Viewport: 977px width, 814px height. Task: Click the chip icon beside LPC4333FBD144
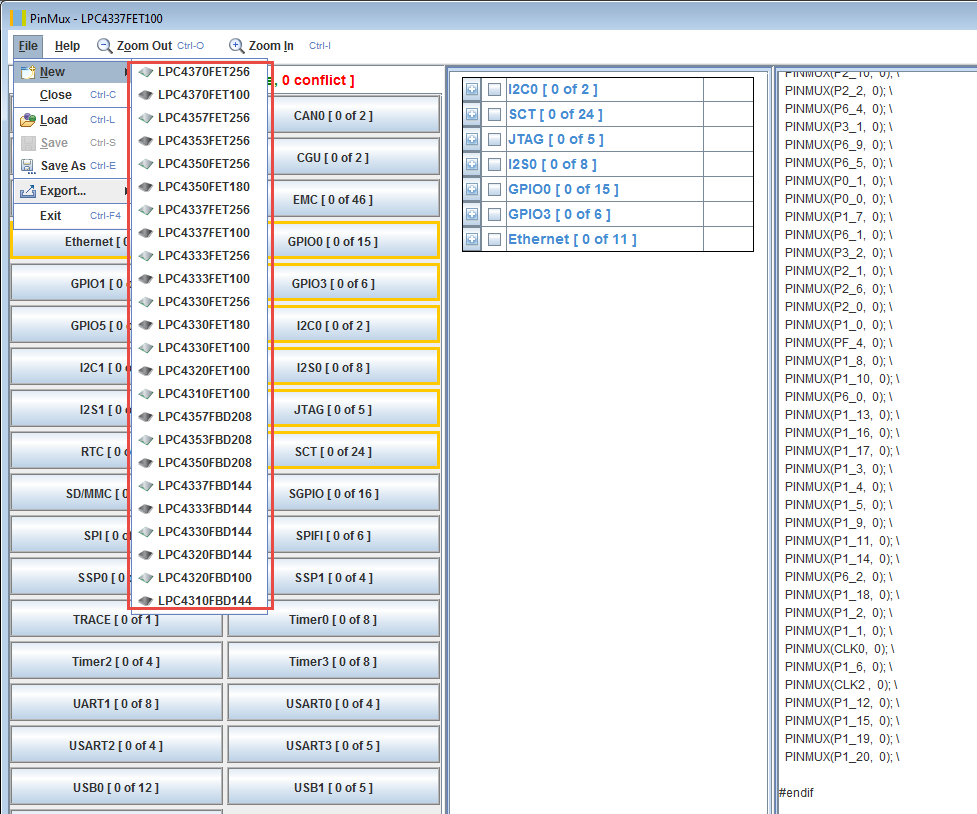pyautogui.click(x=146, y=509)
